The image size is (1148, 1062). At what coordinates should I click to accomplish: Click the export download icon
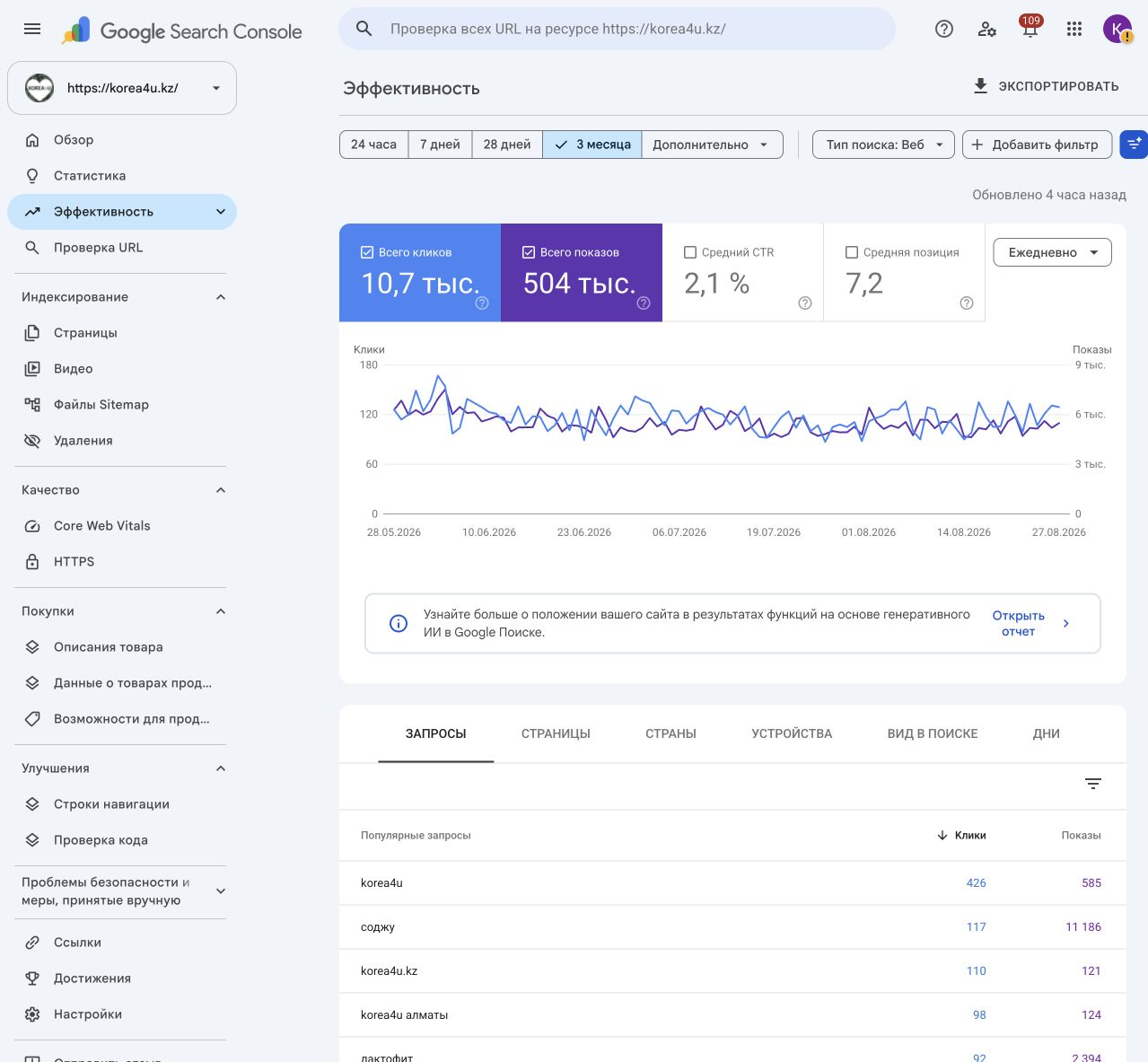tap(980, 86)
